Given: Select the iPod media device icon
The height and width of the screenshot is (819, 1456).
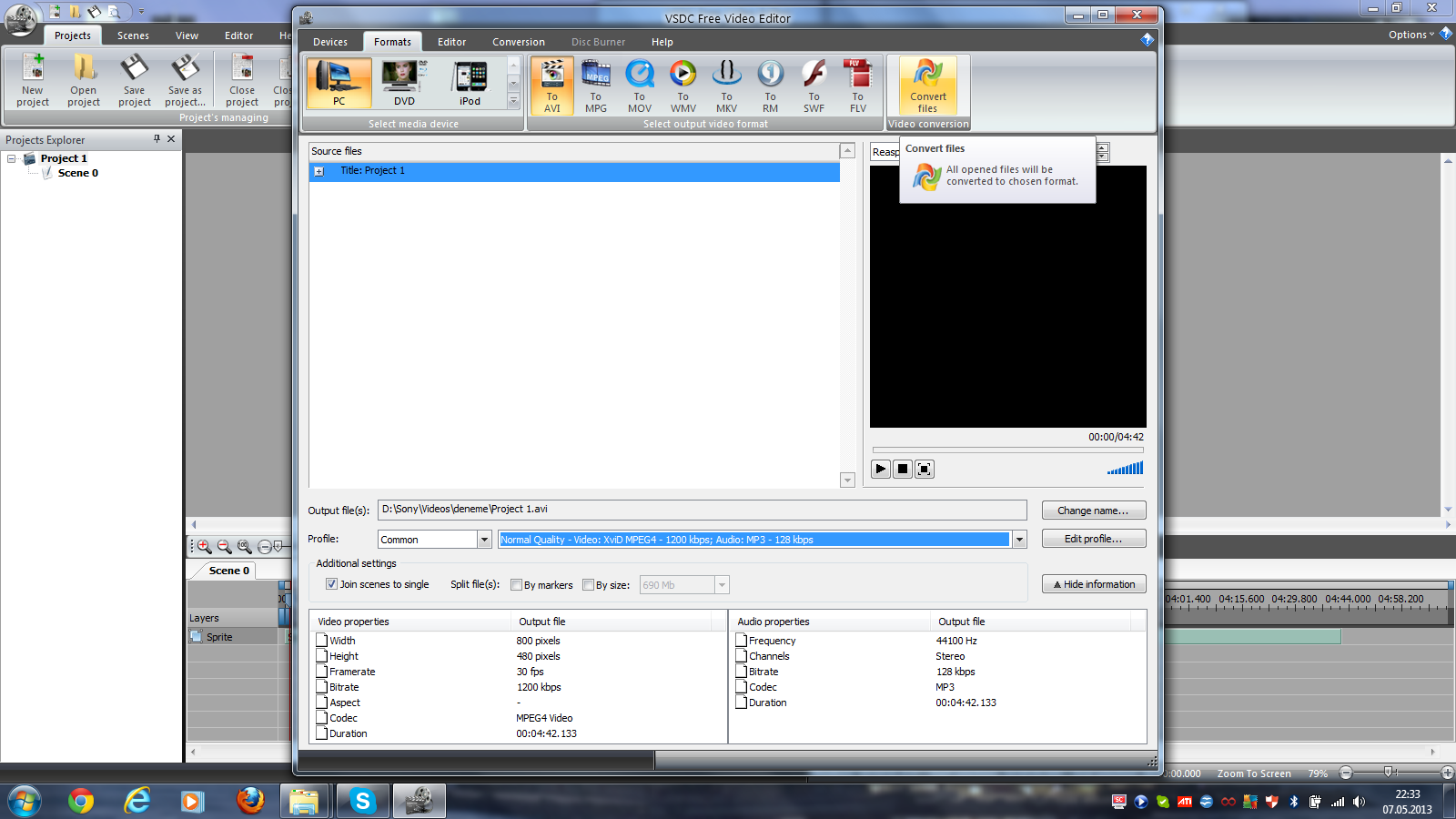Looking at the screenshot, I should pos(470,83).
